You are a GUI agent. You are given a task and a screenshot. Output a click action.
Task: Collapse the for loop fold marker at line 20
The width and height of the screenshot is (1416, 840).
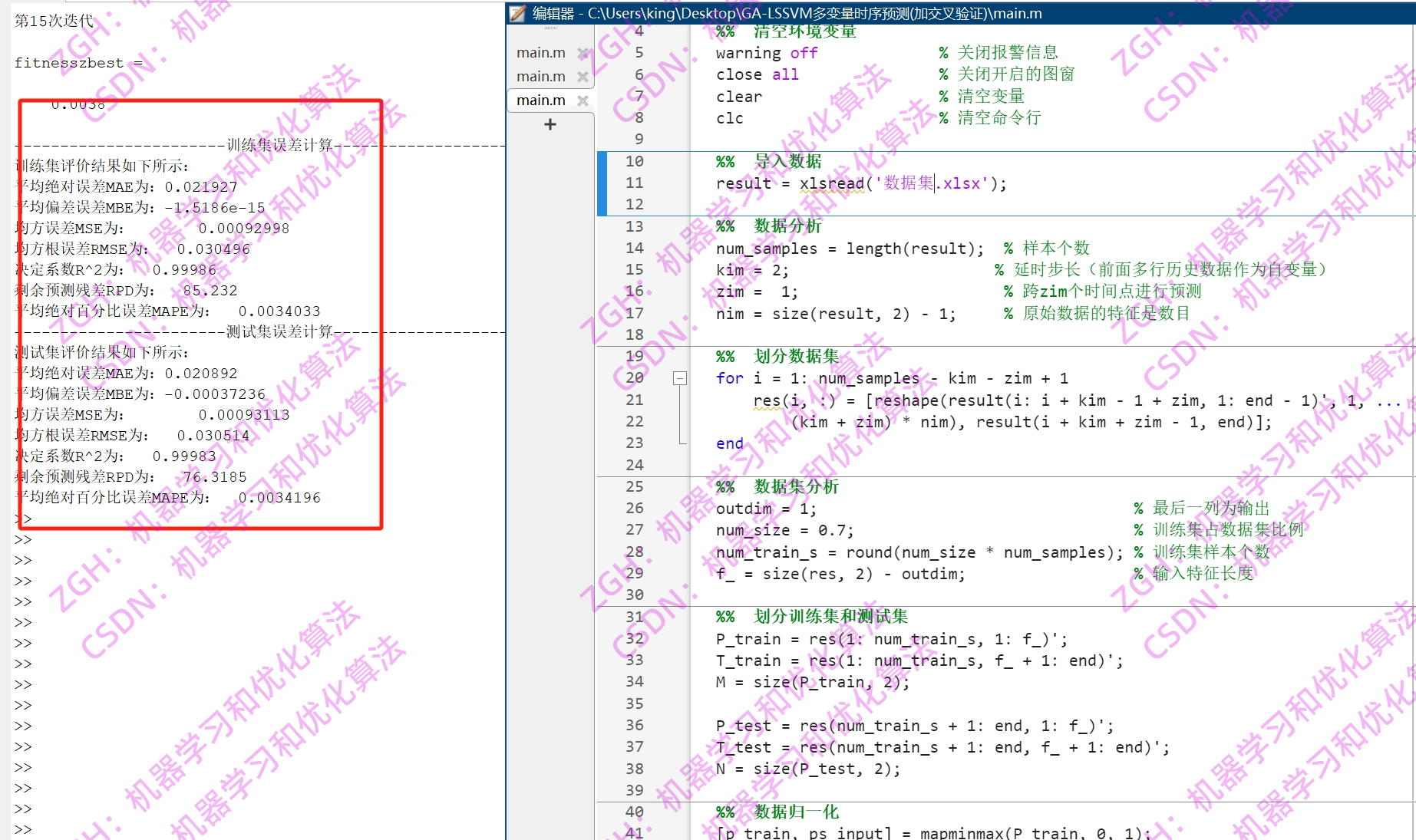tap(678, 378)
